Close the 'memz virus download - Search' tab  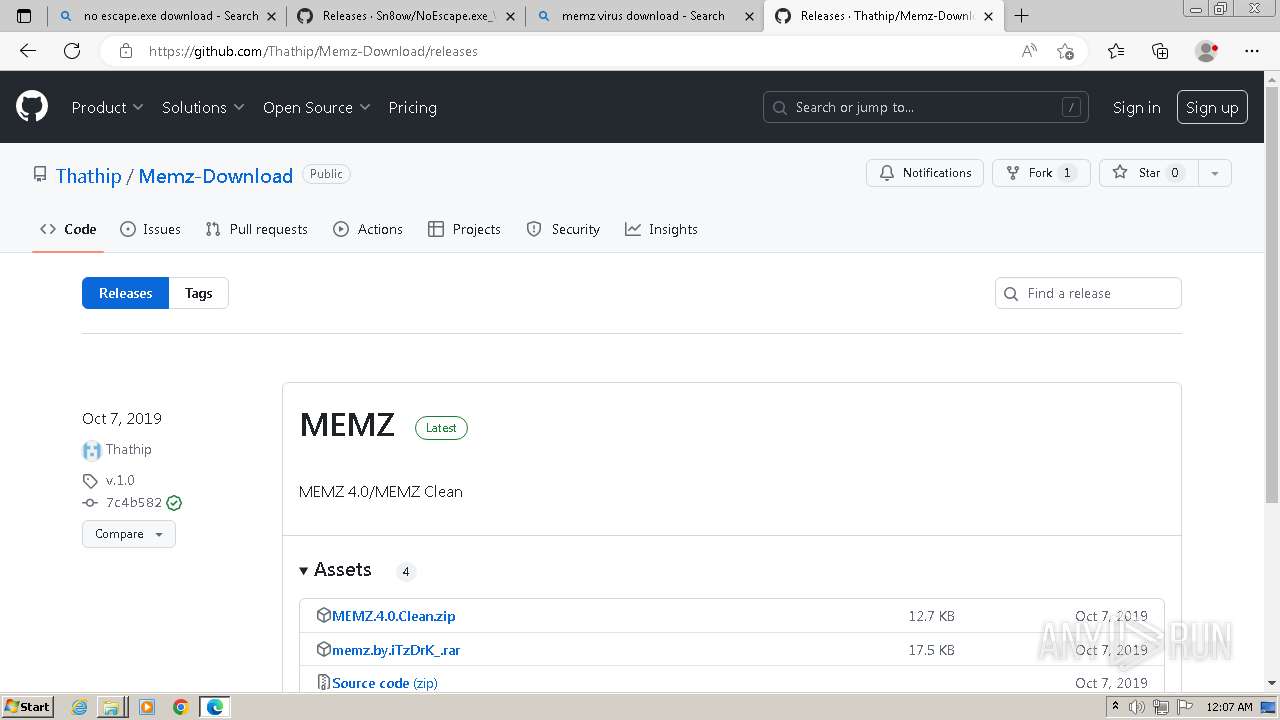click(748, 16)
